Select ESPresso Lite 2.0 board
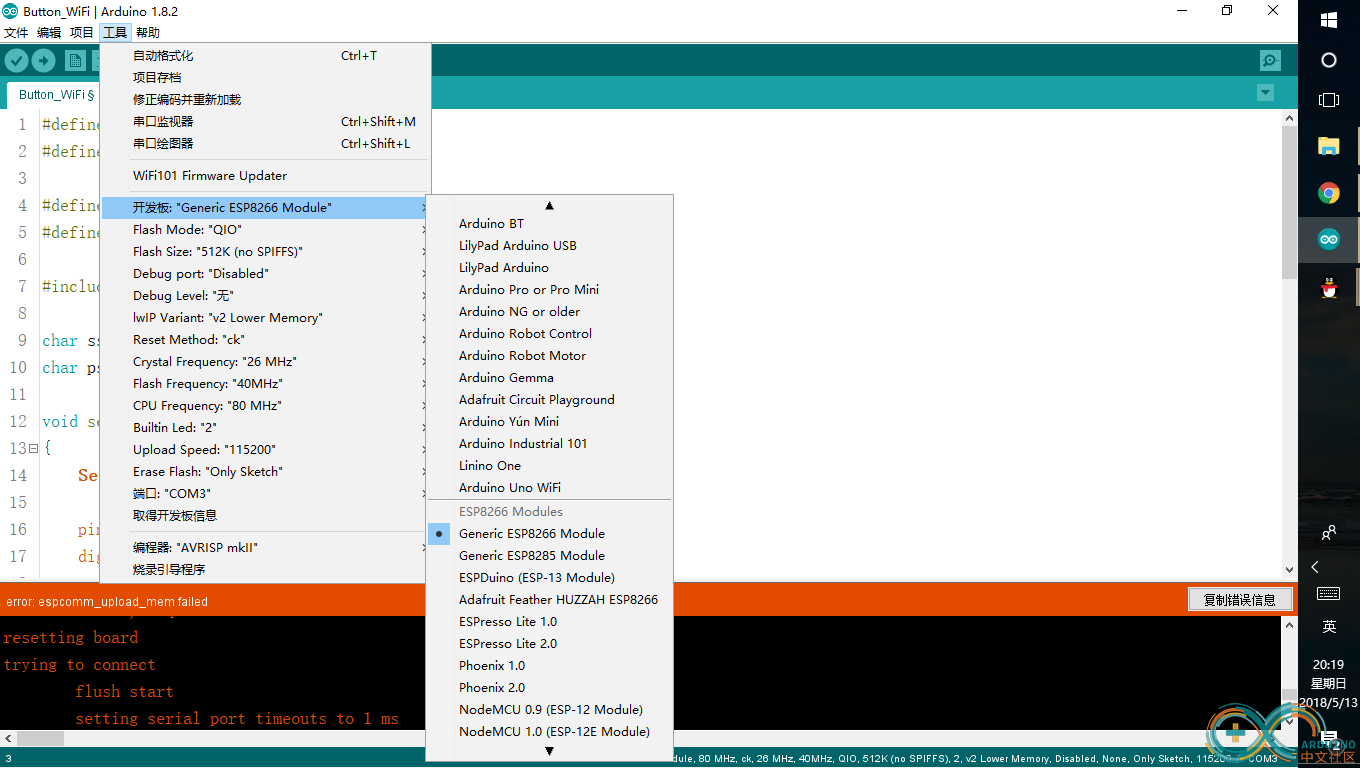The height and width of the screenshot is (768, 1360). coord(549,644)
